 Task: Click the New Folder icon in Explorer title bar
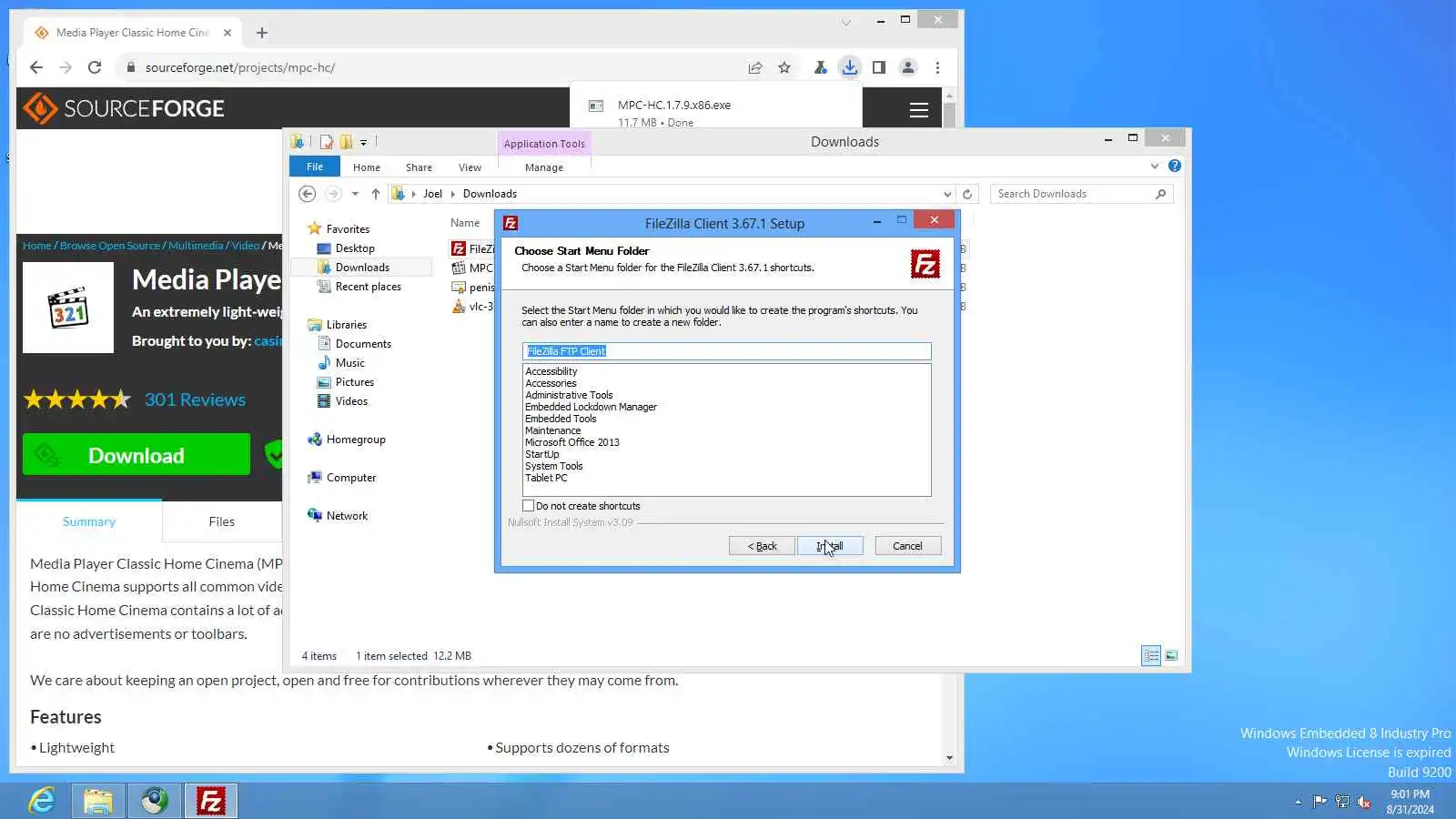(x=346, y=141)
